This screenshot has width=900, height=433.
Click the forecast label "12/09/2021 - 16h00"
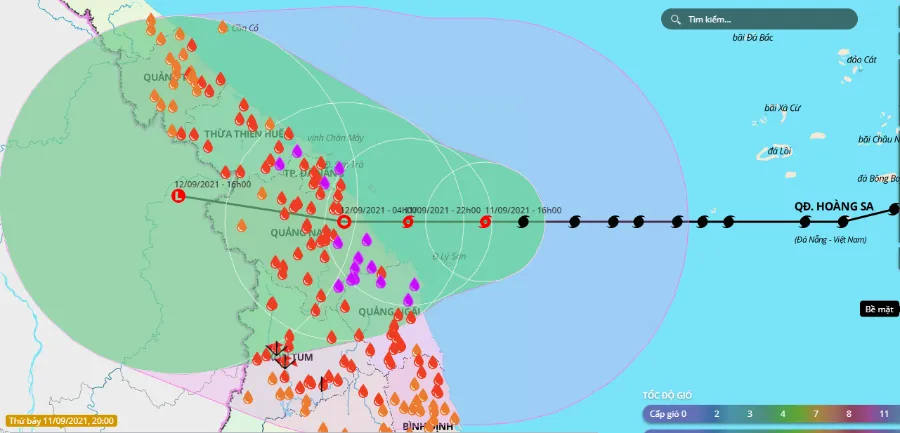211,184
